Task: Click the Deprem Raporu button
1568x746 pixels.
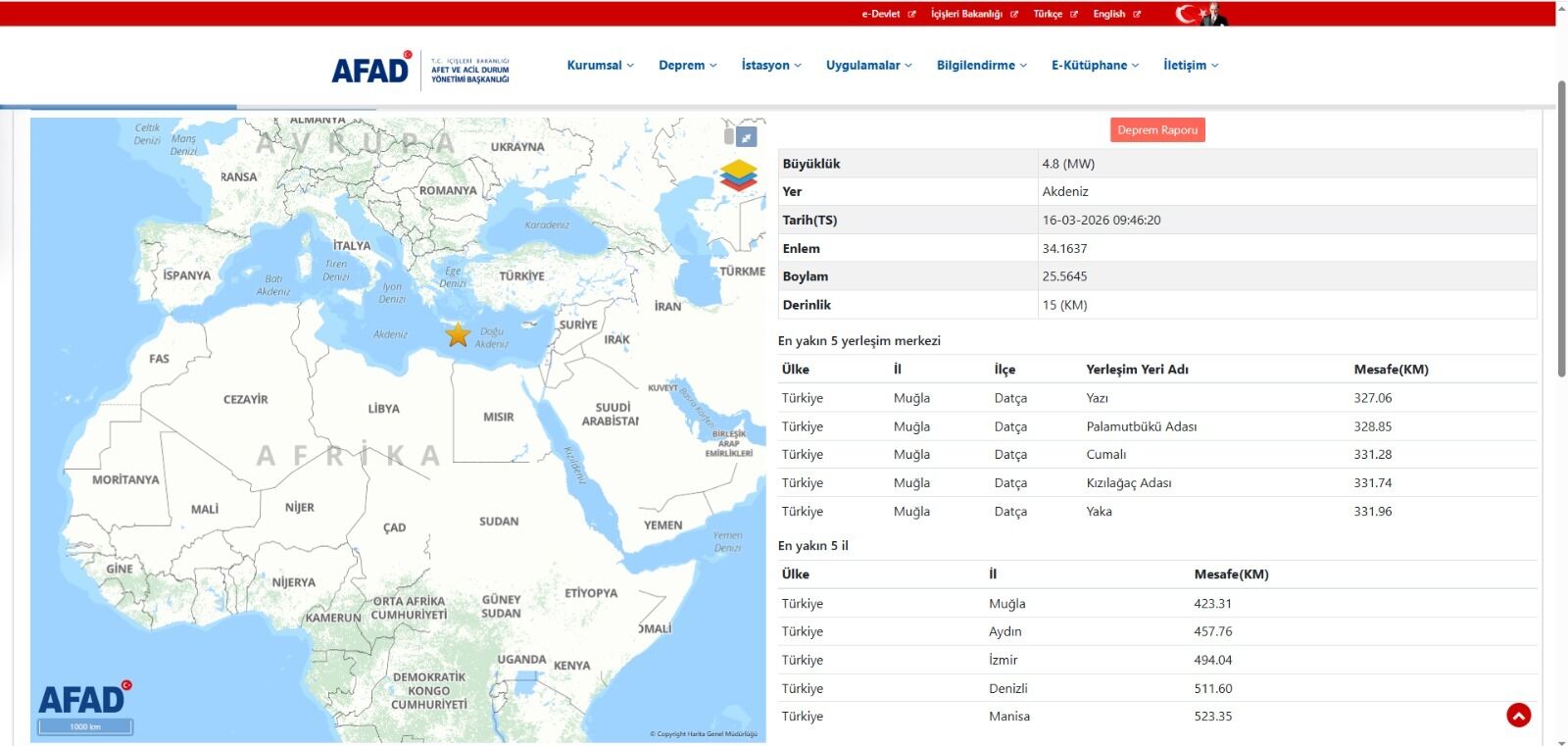Action: click(x=1157, y=130)
